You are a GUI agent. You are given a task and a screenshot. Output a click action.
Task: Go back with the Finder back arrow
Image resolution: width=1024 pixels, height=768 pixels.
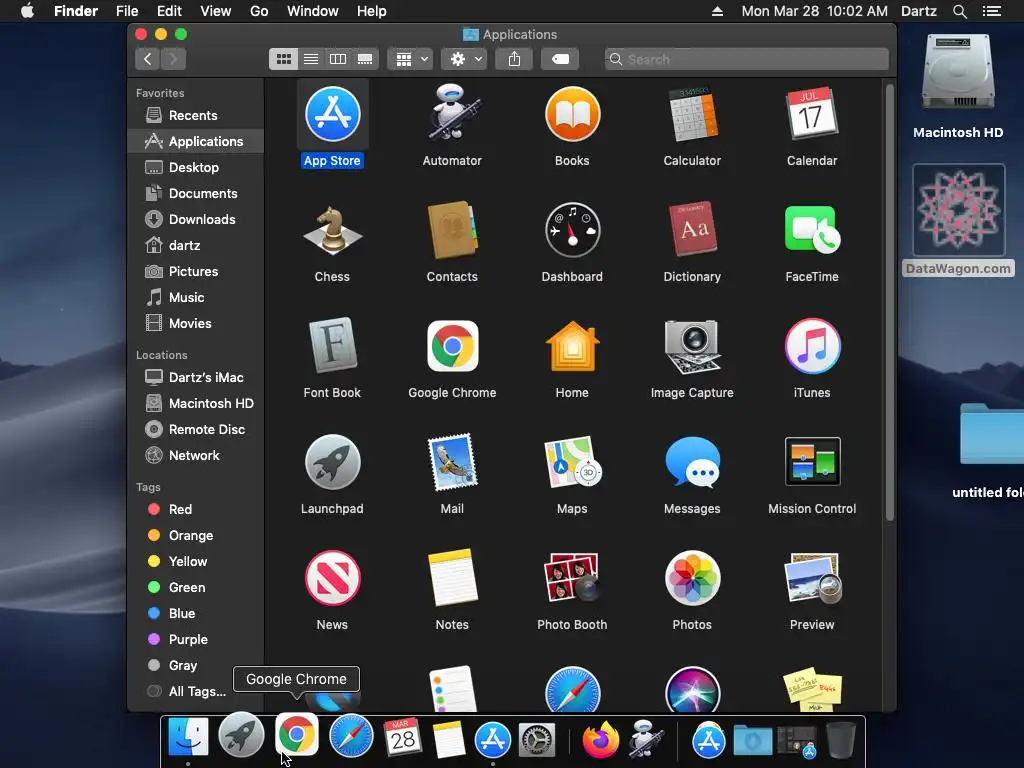click(x=148, y=59)
